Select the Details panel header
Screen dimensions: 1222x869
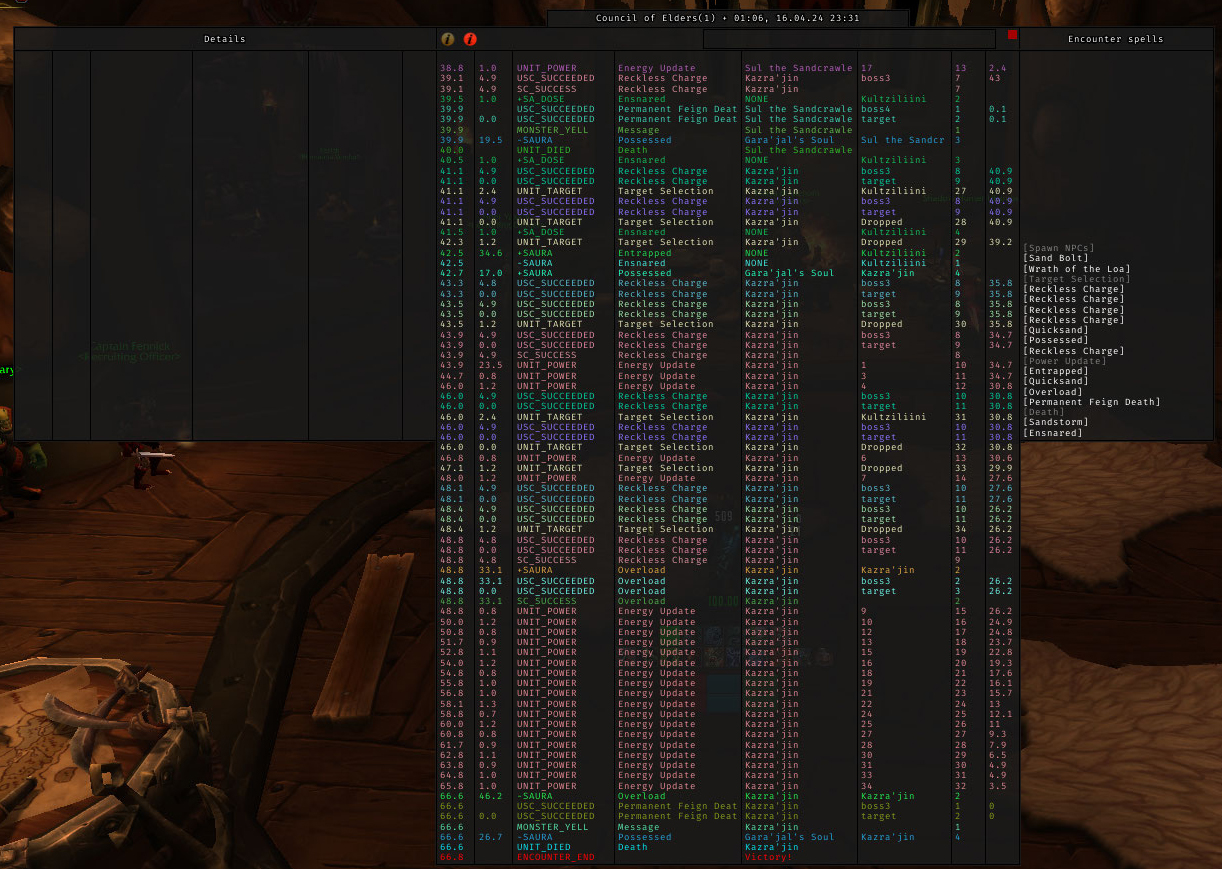[x=224, y=39]
